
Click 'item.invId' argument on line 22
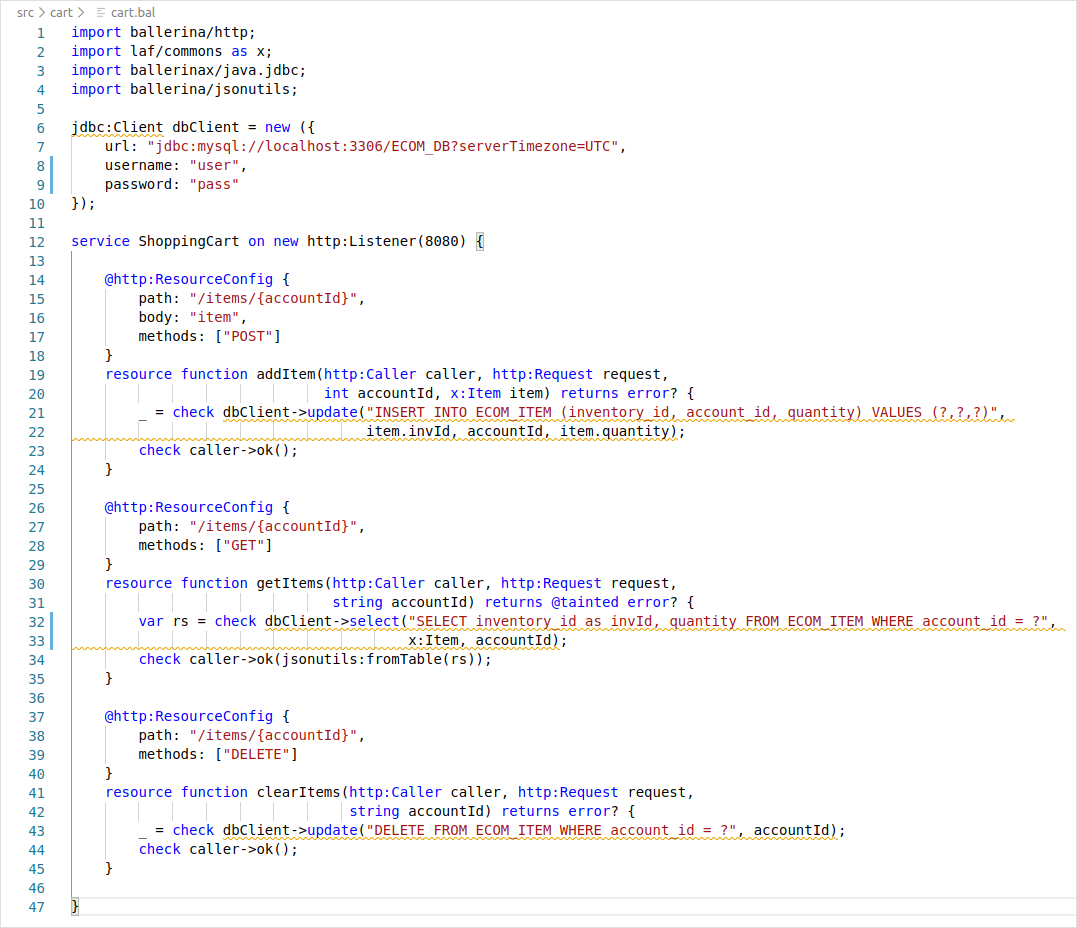408,431
